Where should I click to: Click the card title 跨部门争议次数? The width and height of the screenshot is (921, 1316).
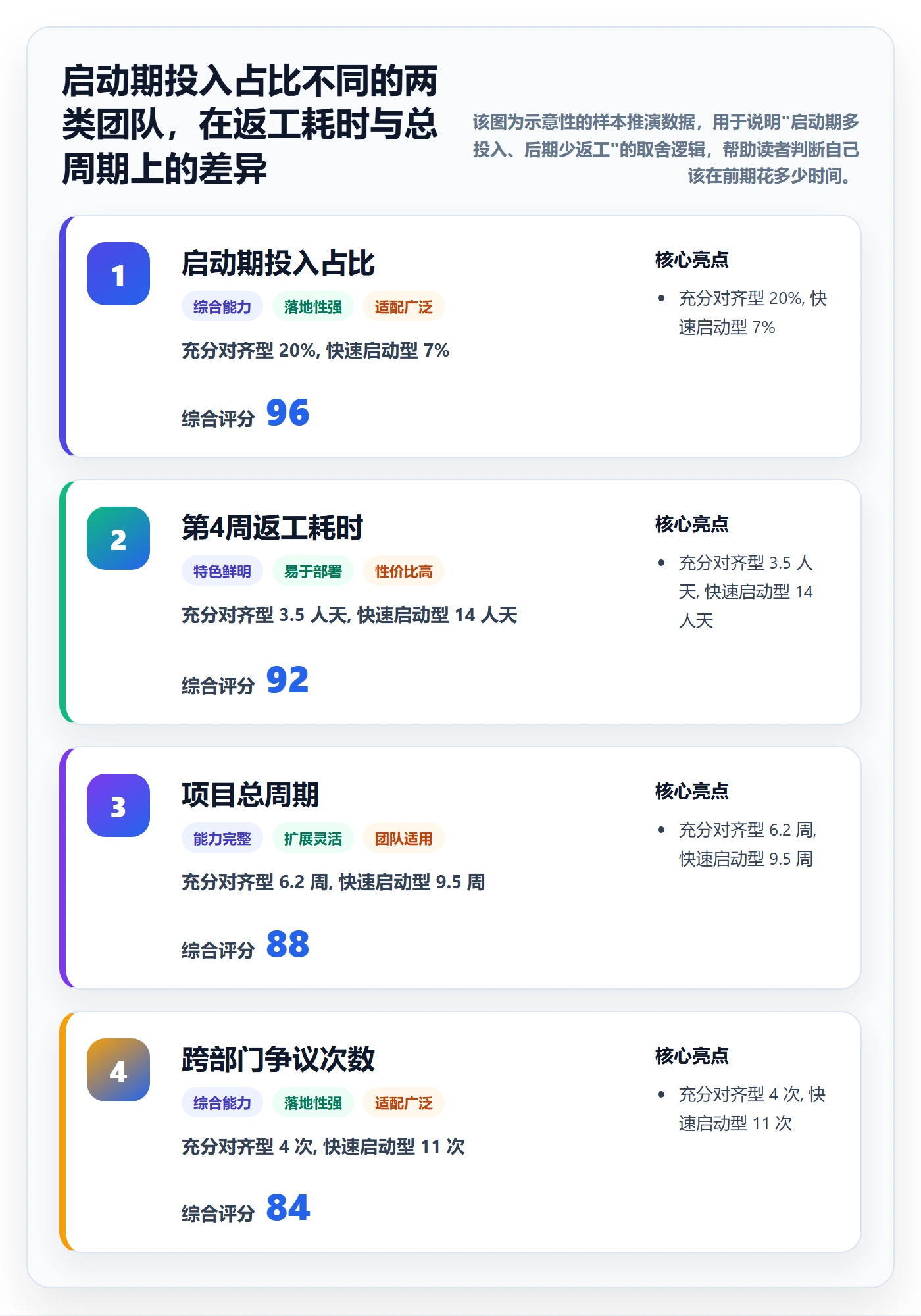click(x=278, y=1059)
